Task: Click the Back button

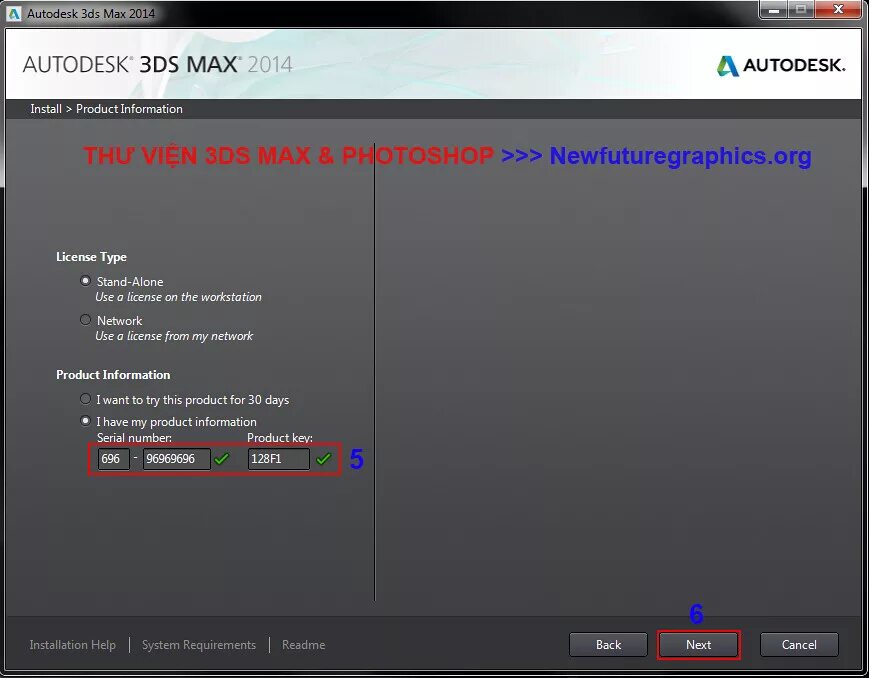Action: [x=608, y=645]
